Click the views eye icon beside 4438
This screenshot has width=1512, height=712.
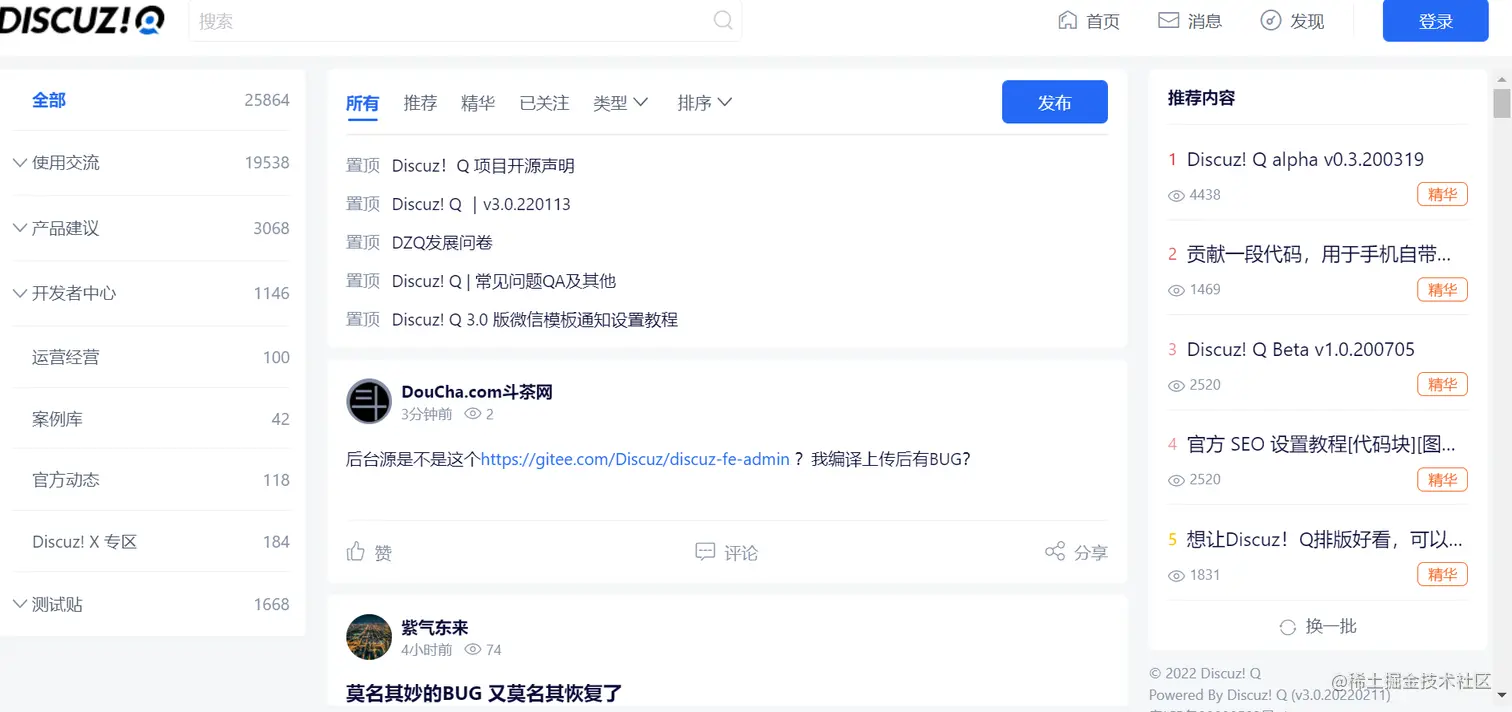tap(1176, 195)
